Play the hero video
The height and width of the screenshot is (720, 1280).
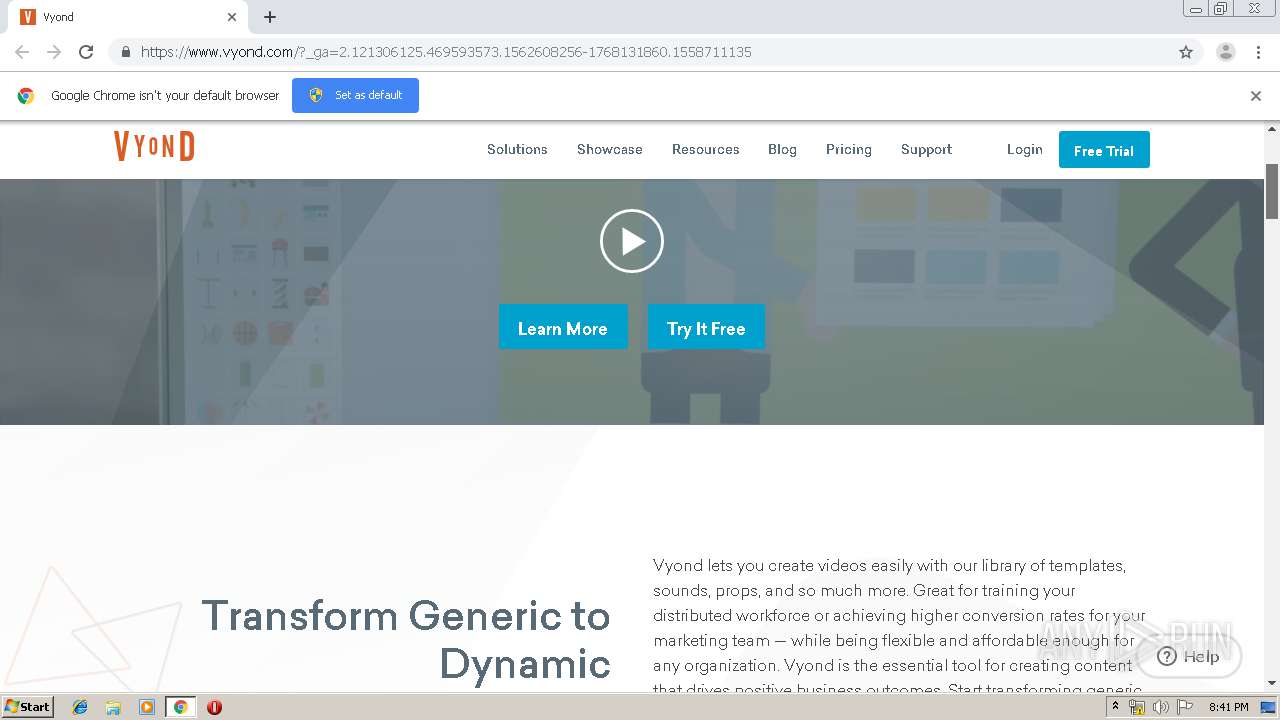(631, 241)
